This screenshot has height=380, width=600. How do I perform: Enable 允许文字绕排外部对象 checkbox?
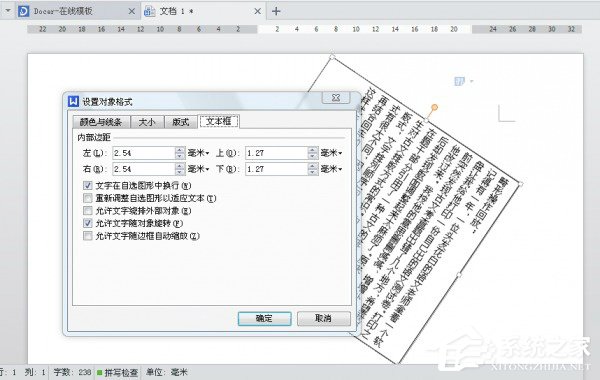88,211
